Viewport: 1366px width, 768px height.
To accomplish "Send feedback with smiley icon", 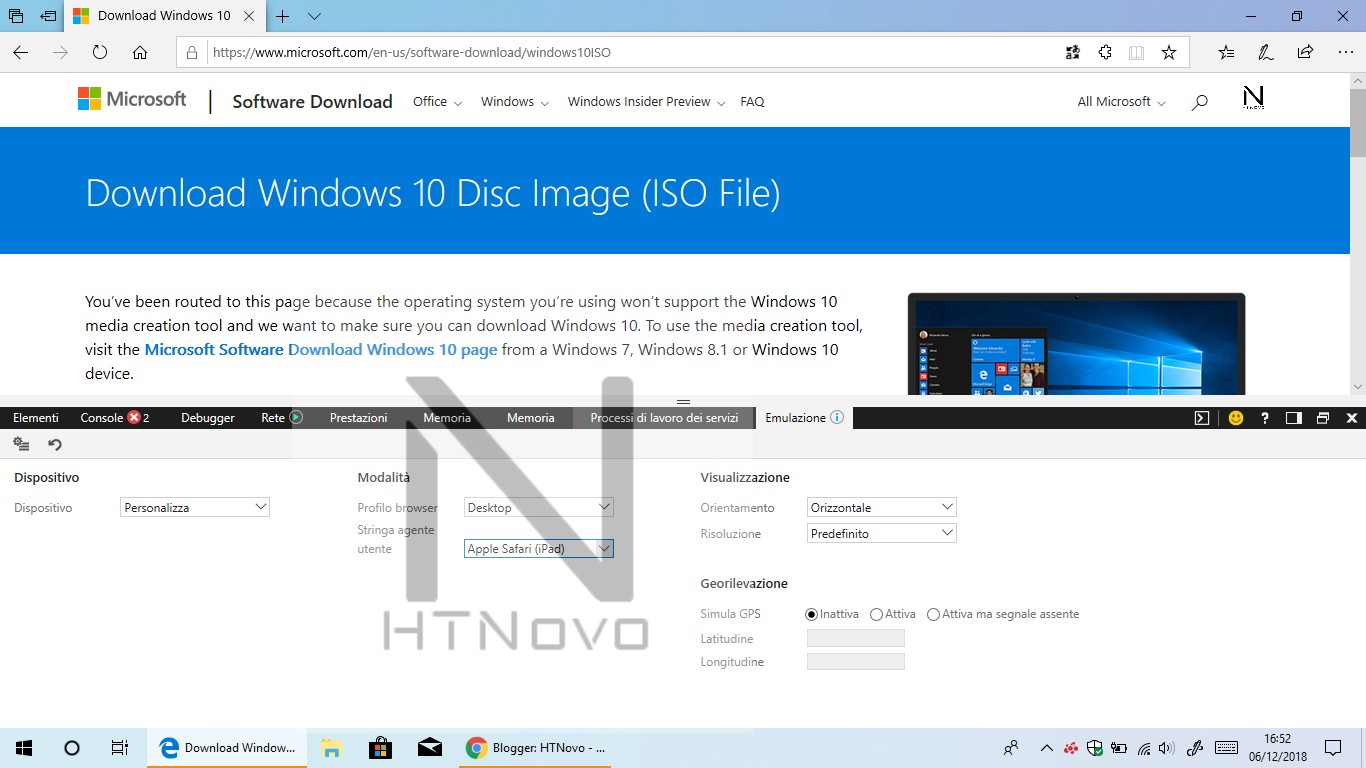I will coord(1236,418).
